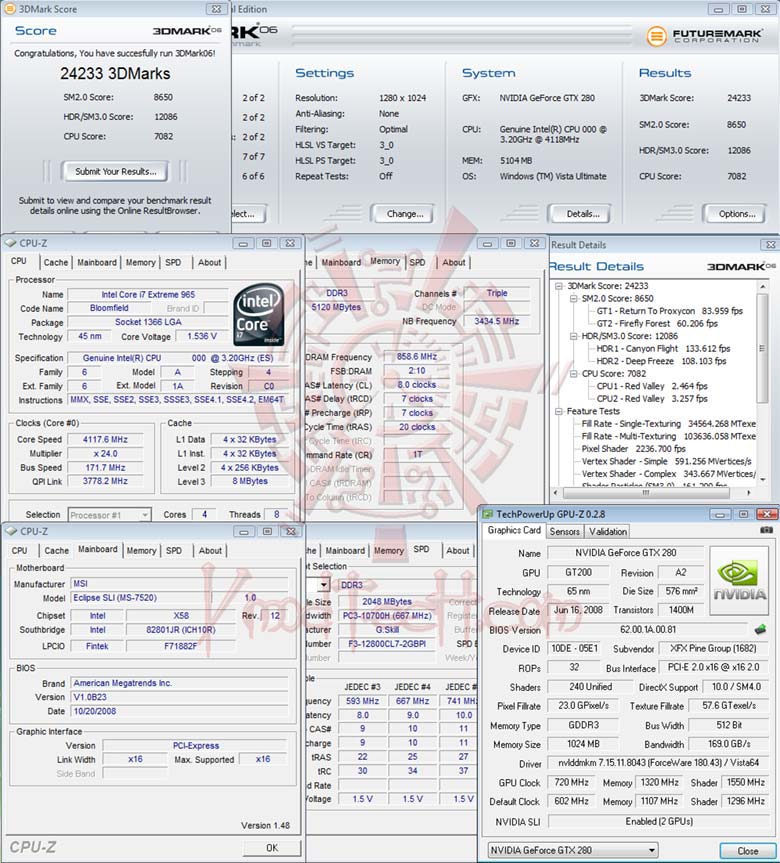Close the Result Details panel with its X

(x=770, y=244)
